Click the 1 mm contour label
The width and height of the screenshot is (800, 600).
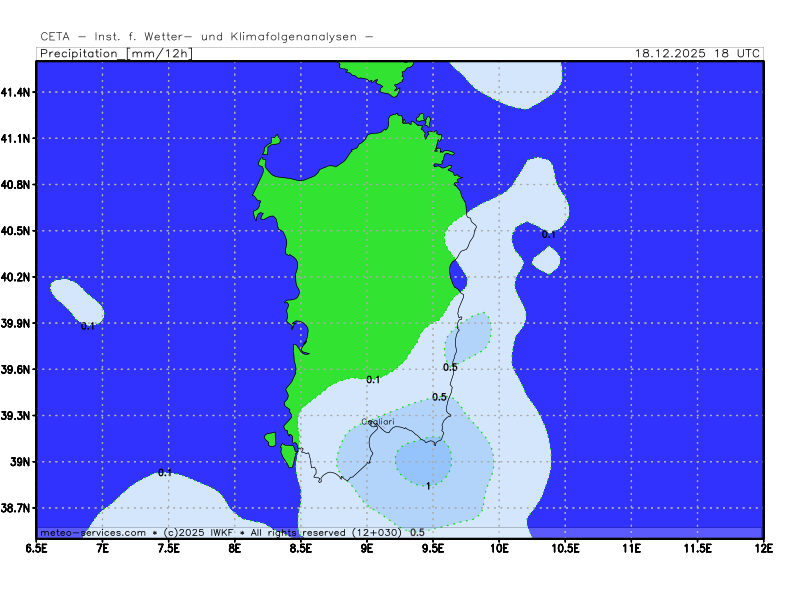428,486
